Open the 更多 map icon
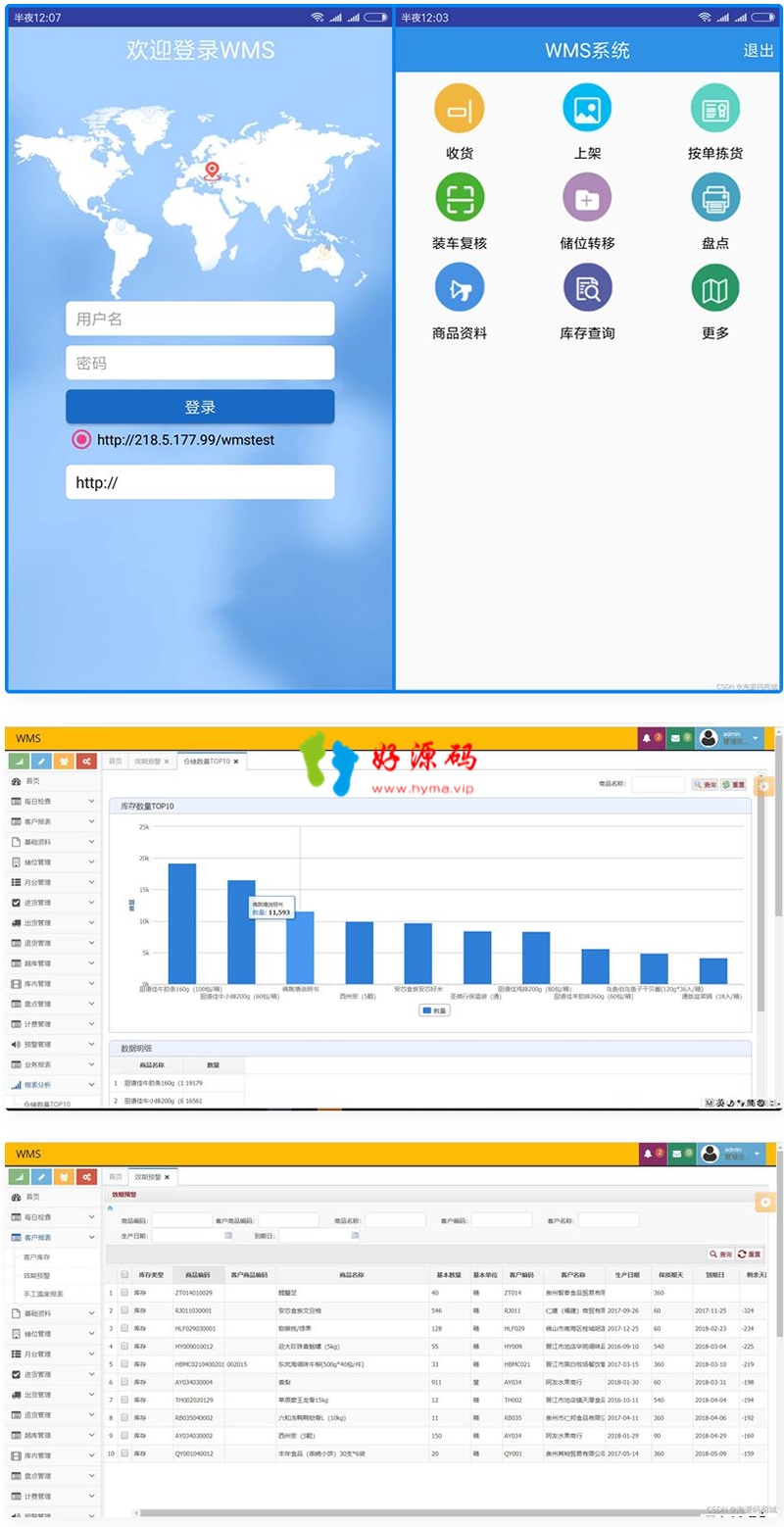The image size is (784, 1527). pyautogui.click(x=715, y=287)
